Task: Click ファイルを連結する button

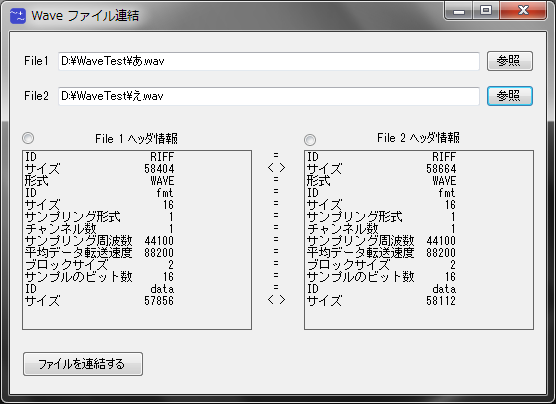Action: pyautogui.click(x=83, y=364)
